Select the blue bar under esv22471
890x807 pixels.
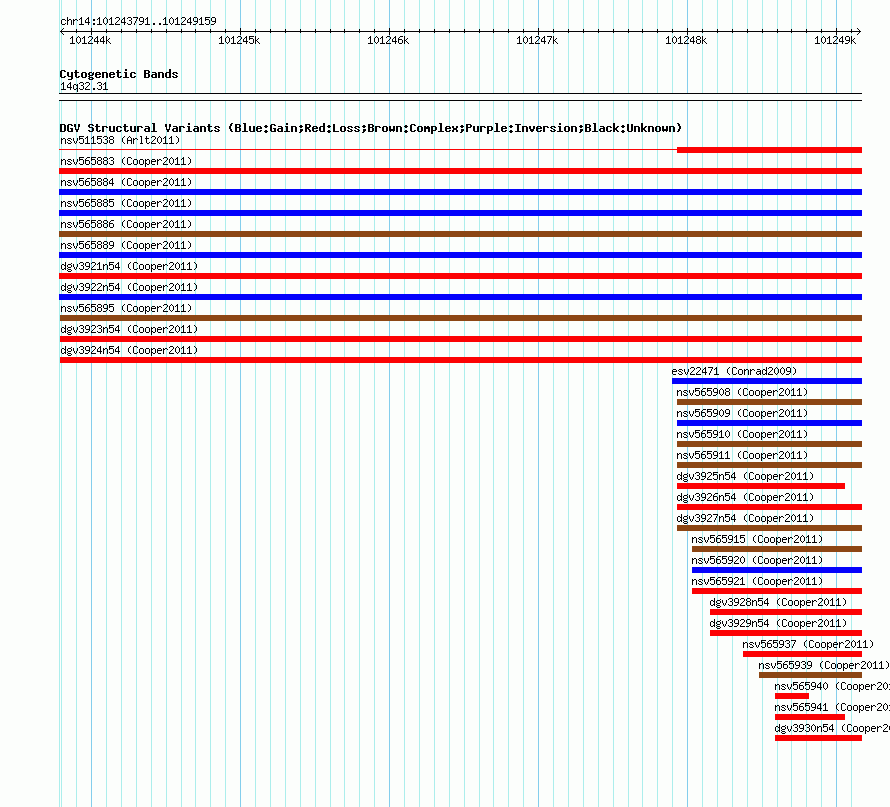(767, 381)
